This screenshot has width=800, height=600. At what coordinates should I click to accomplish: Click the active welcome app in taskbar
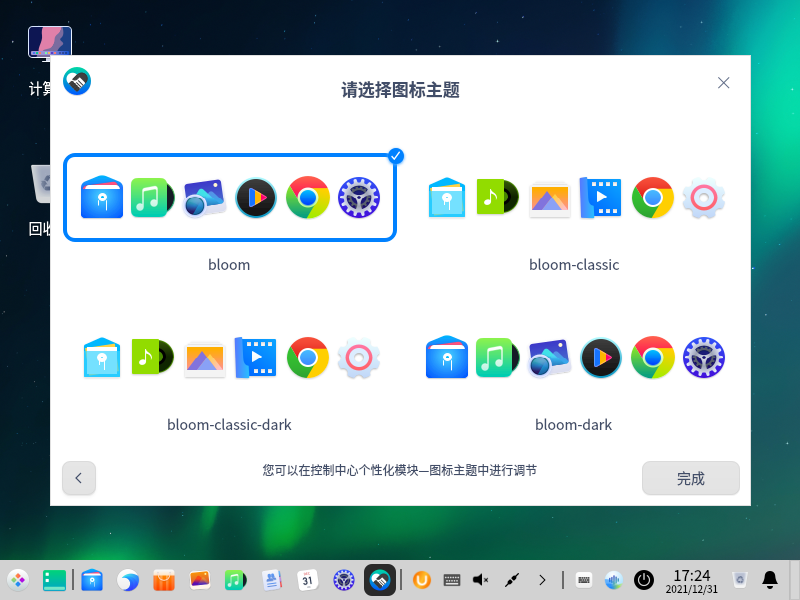(380, 580)
